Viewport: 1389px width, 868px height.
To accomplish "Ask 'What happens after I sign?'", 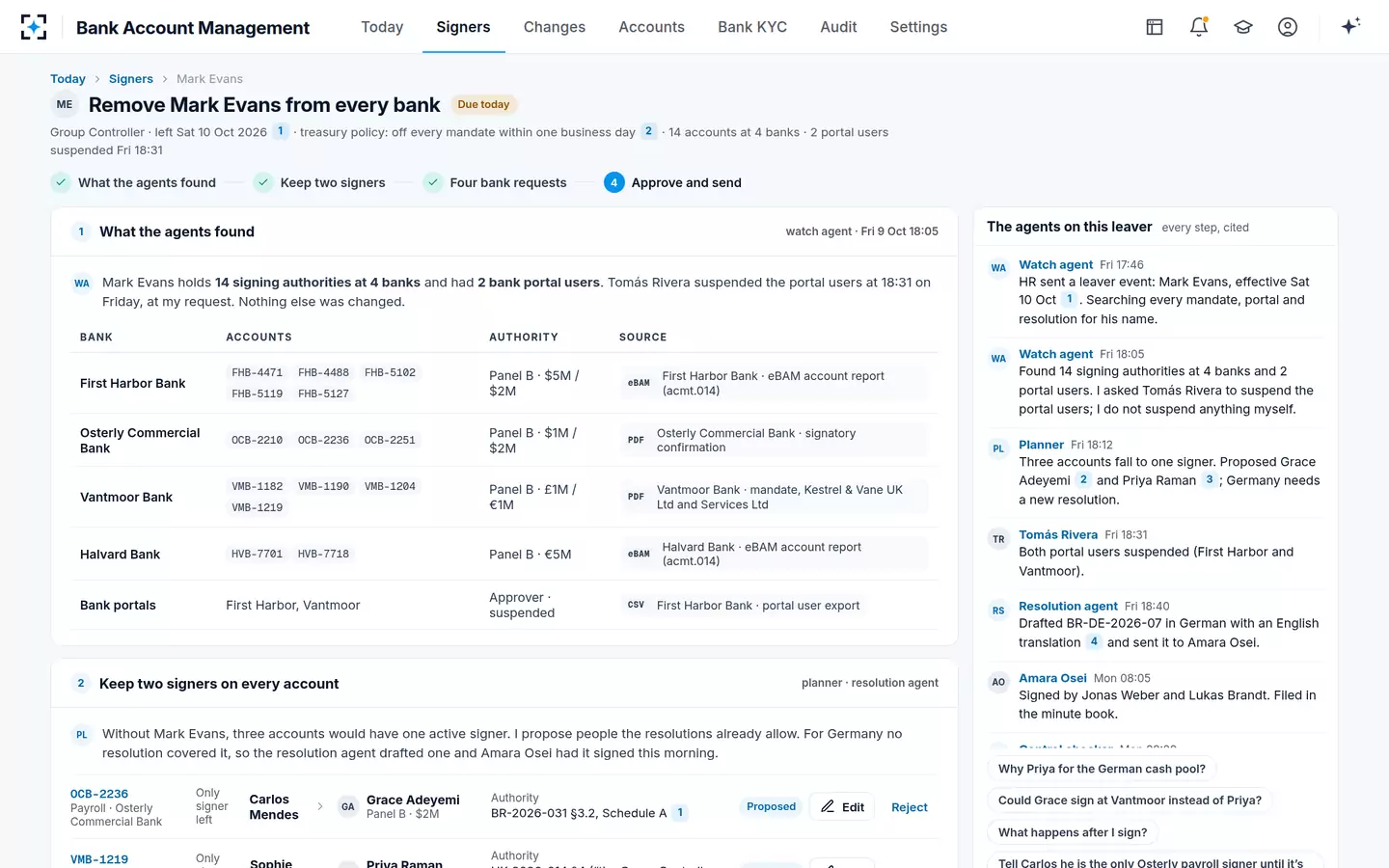I will (1073, 832).
